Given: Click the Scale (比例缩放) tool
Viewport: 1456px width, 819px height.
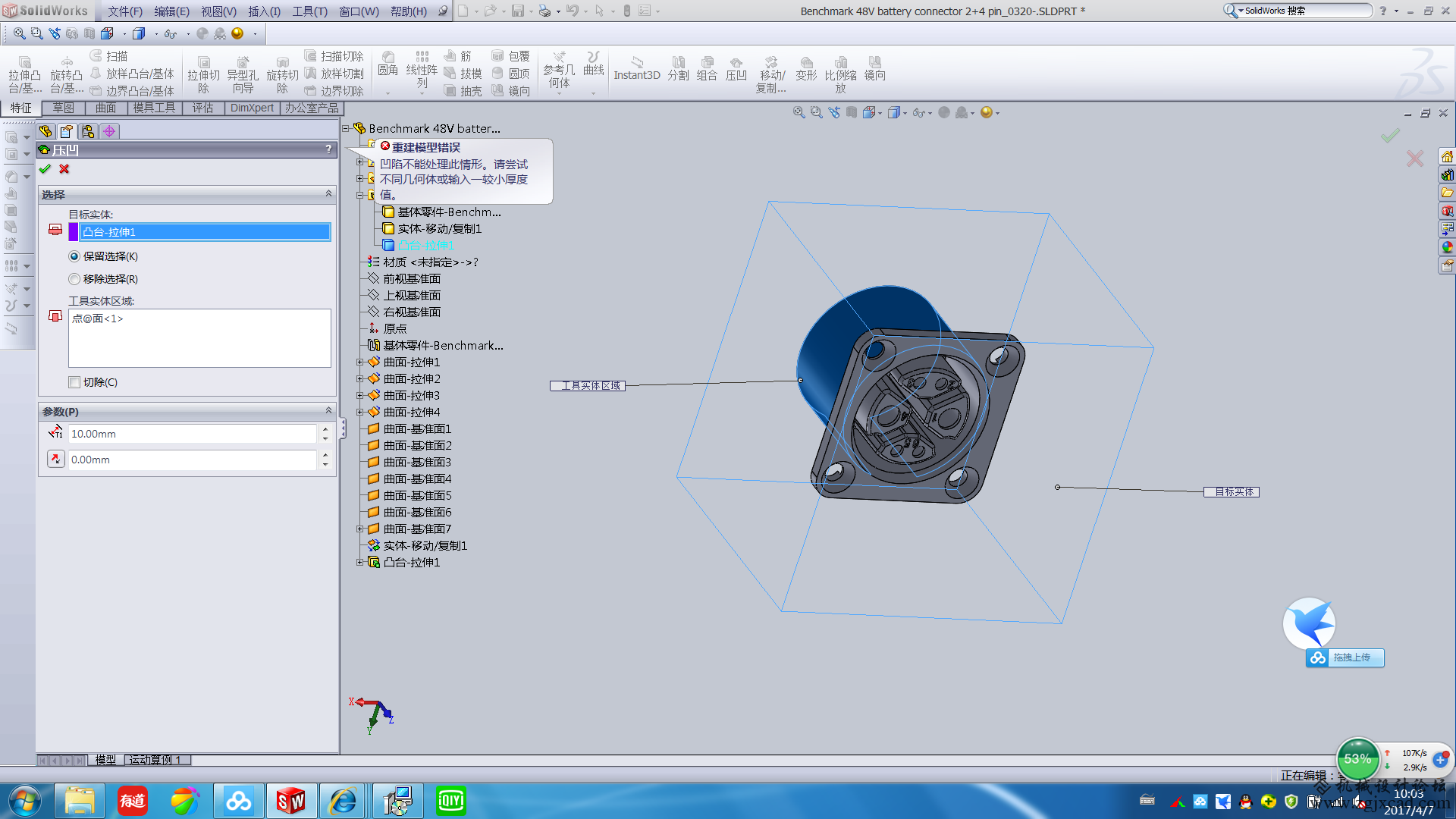Looking at the screenshot, I should pos(840,74).
